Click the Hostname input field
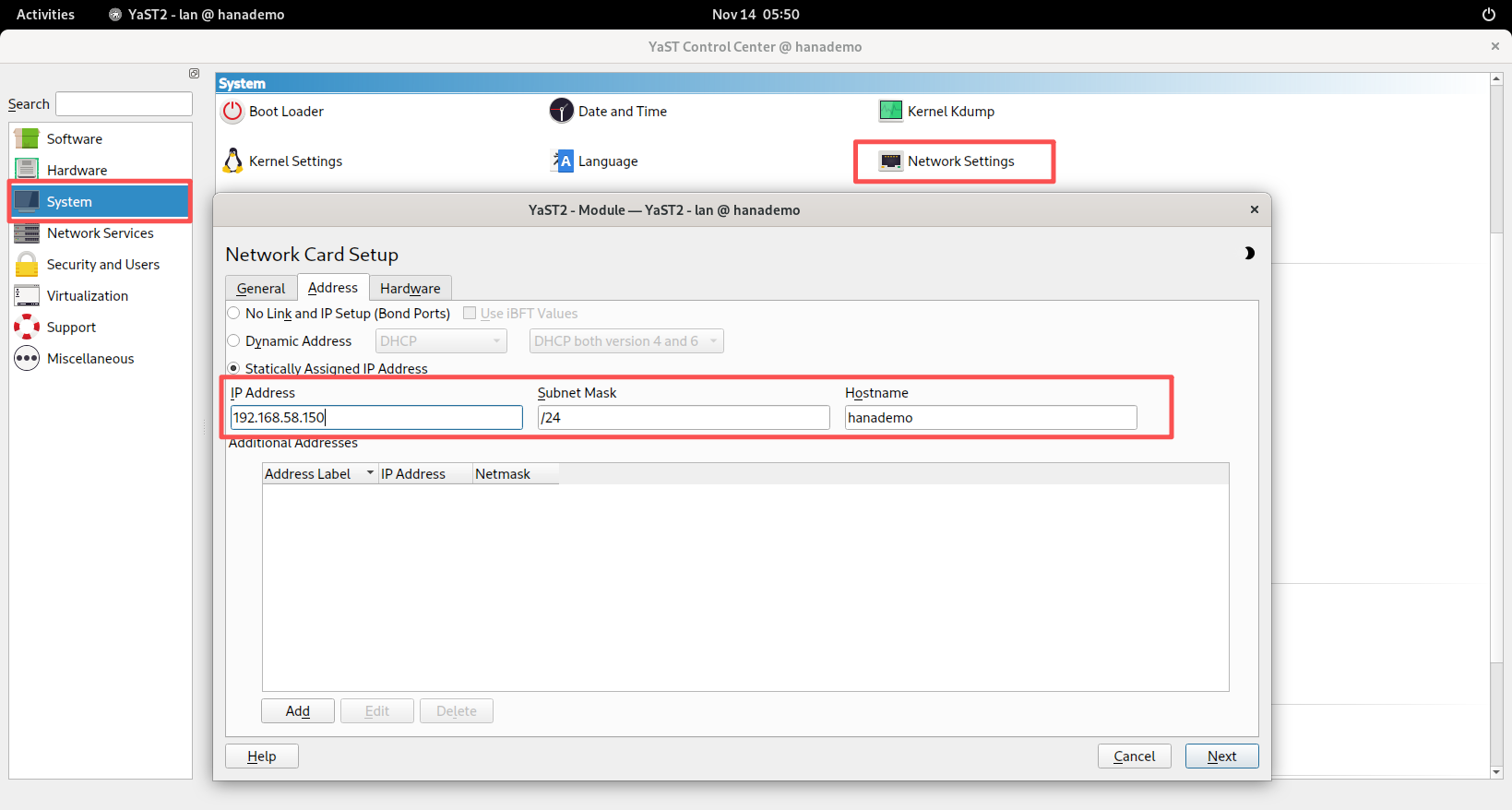This screenshot has width=1512, height=810. click(991, 418)
